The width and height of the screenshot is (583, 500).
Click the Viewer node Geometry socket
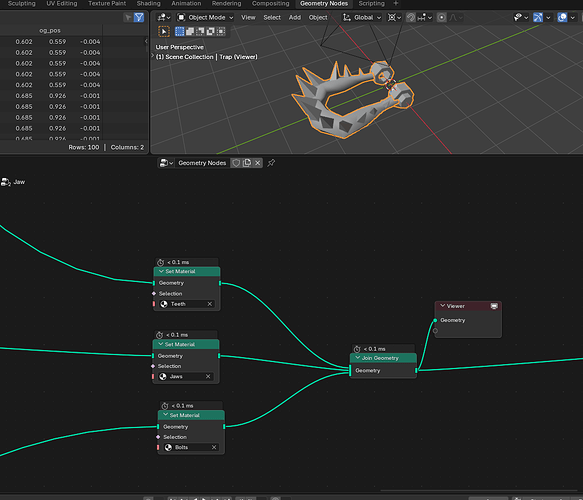pos(435,320)
